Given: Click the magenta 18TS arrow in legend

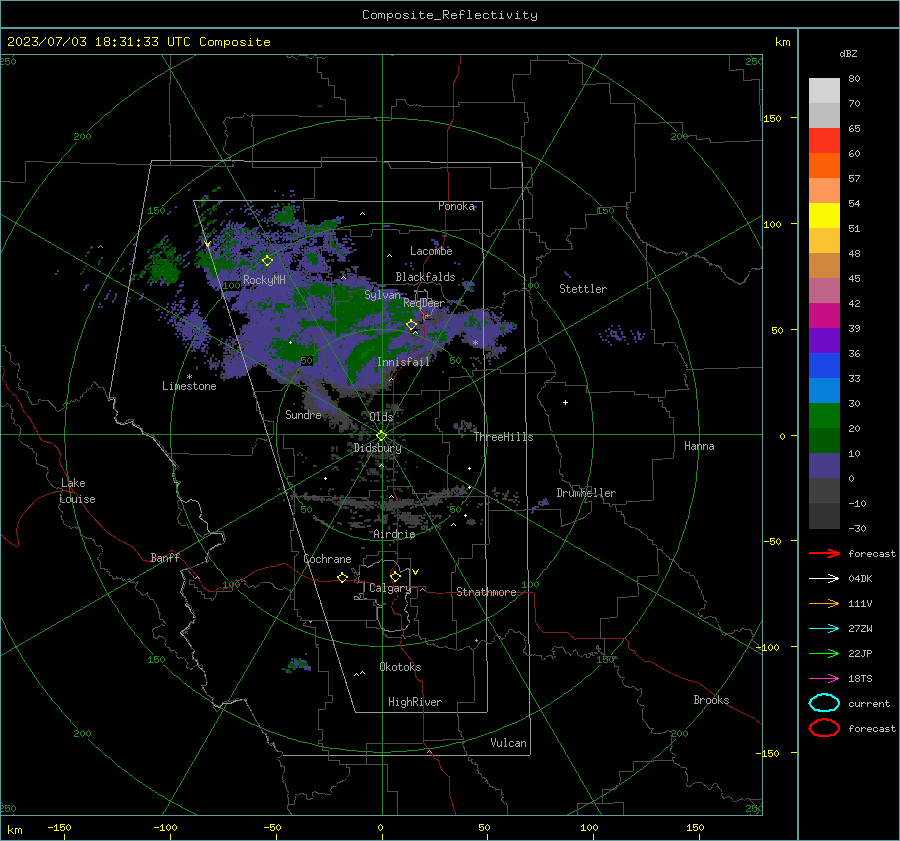Looking at the screenshot, I should (x=824, y=679).
